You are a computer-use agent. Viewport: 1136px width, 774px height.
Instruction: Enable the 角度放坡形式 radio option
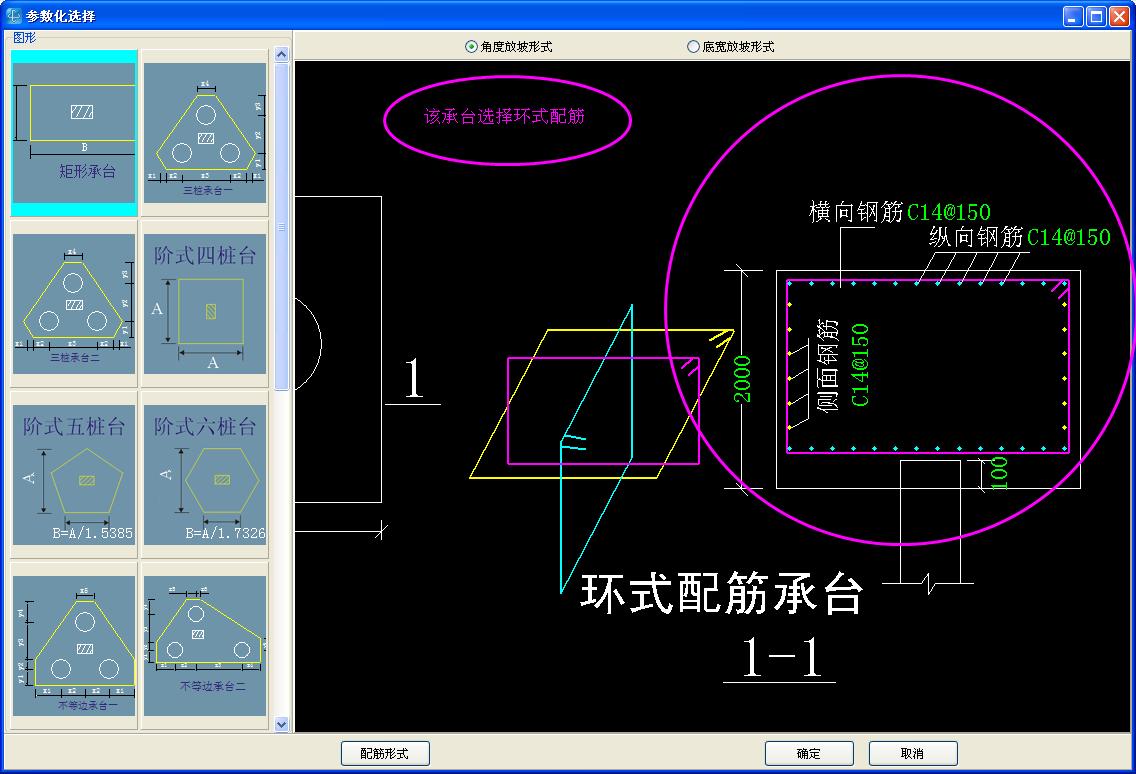pyautogui.click(x=509, y=46)
